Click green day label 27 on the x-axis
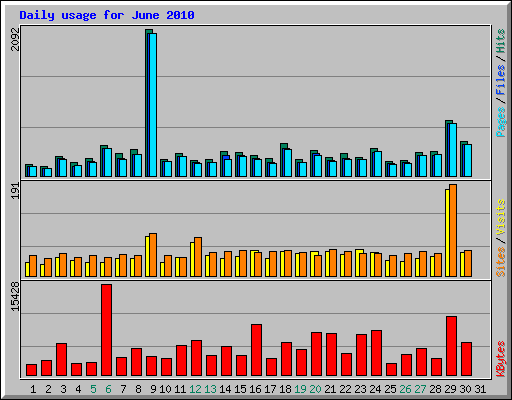The image size is (512, 400). click(420, 389)
